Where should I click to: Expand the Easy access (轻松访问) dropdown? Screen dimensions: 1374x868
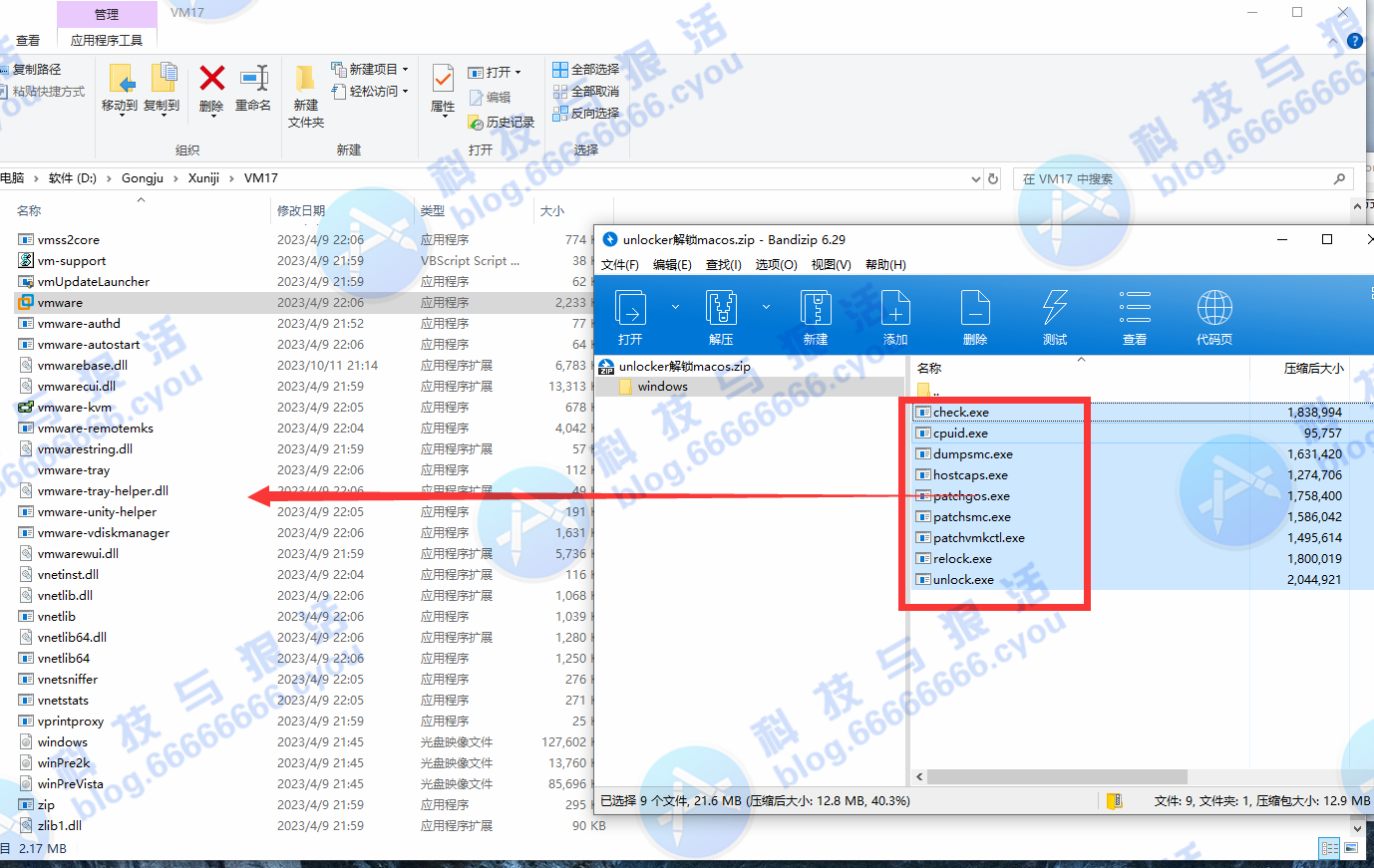(x=405, y=92)
